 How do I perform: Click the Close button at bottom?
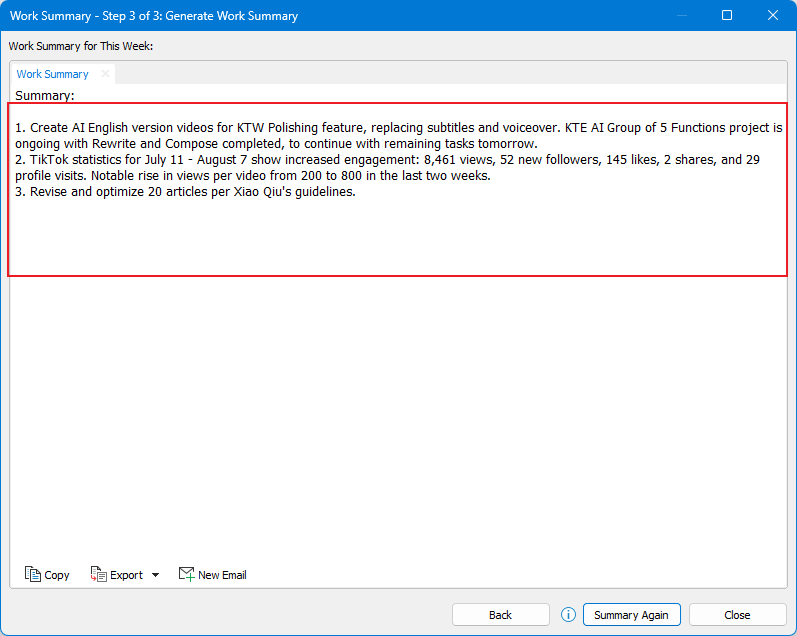pyautogui.click(x=738, y=615)
